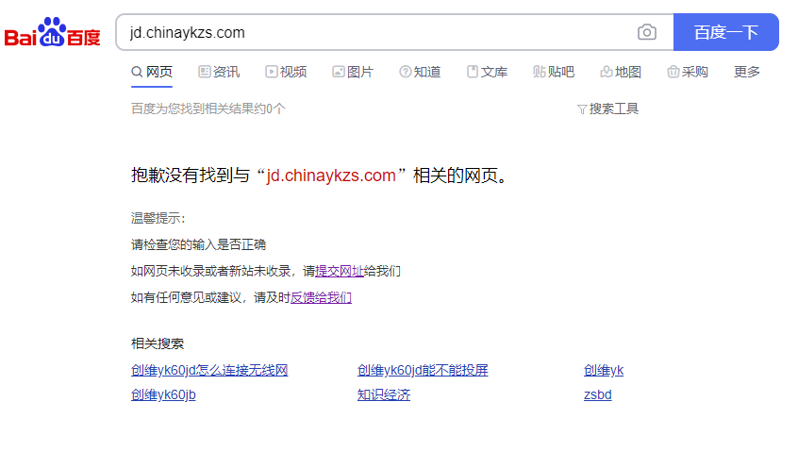
Task: Expand the 更多 menu
Action: click(747, 72)
